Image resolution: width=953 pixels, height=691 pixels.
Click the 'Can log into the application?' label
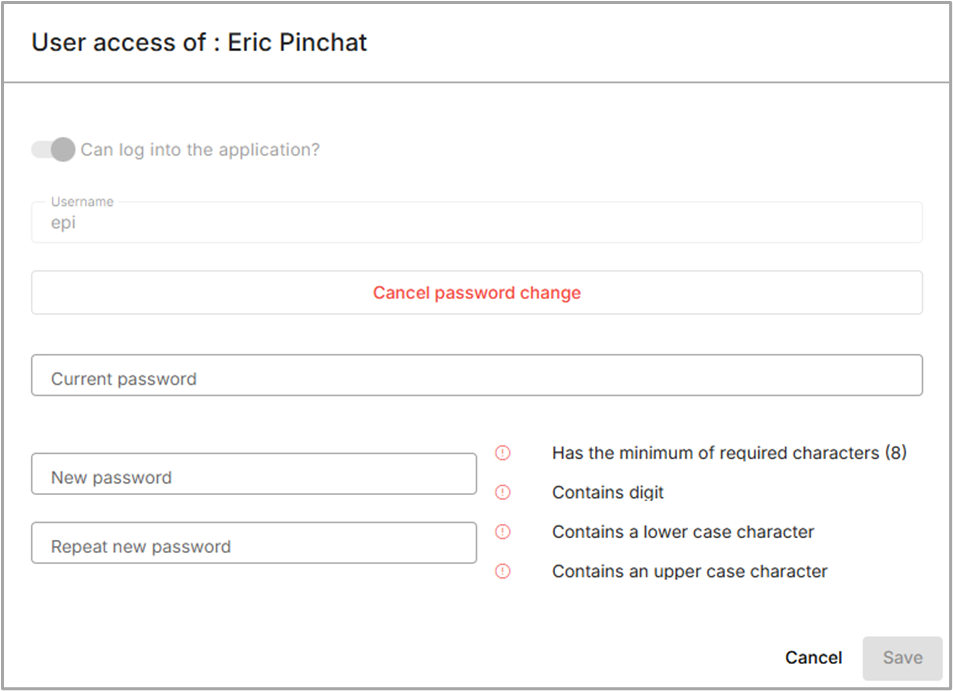[200, 150]
